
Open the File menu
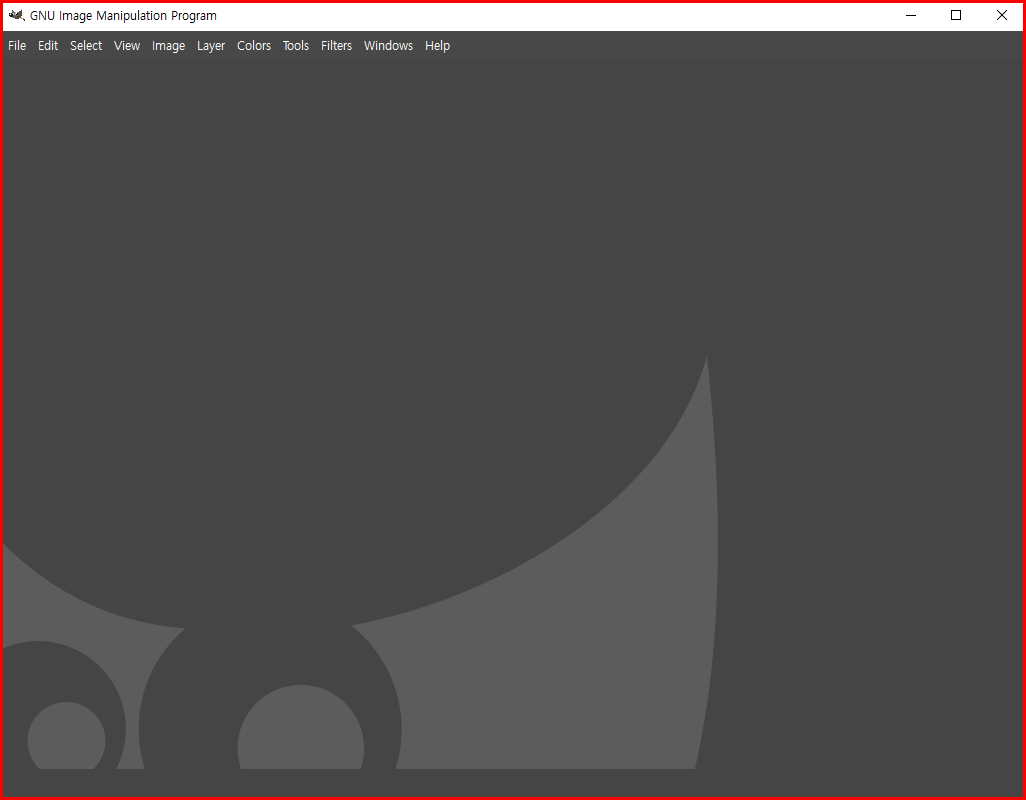[17, 46]
